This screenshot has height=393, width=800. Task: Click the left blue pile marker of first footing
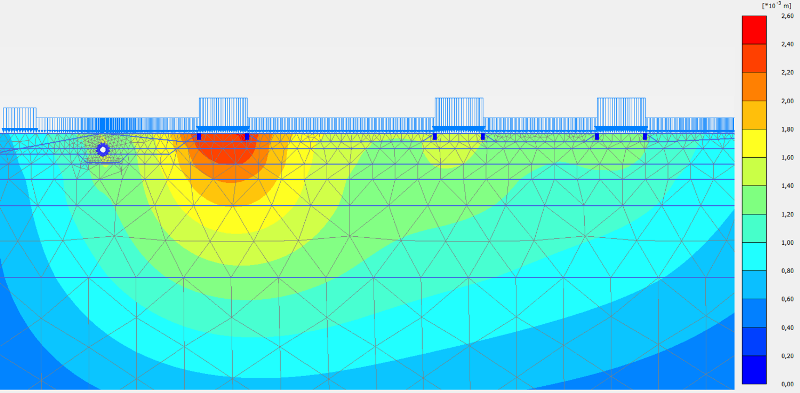tap(199, 136)
